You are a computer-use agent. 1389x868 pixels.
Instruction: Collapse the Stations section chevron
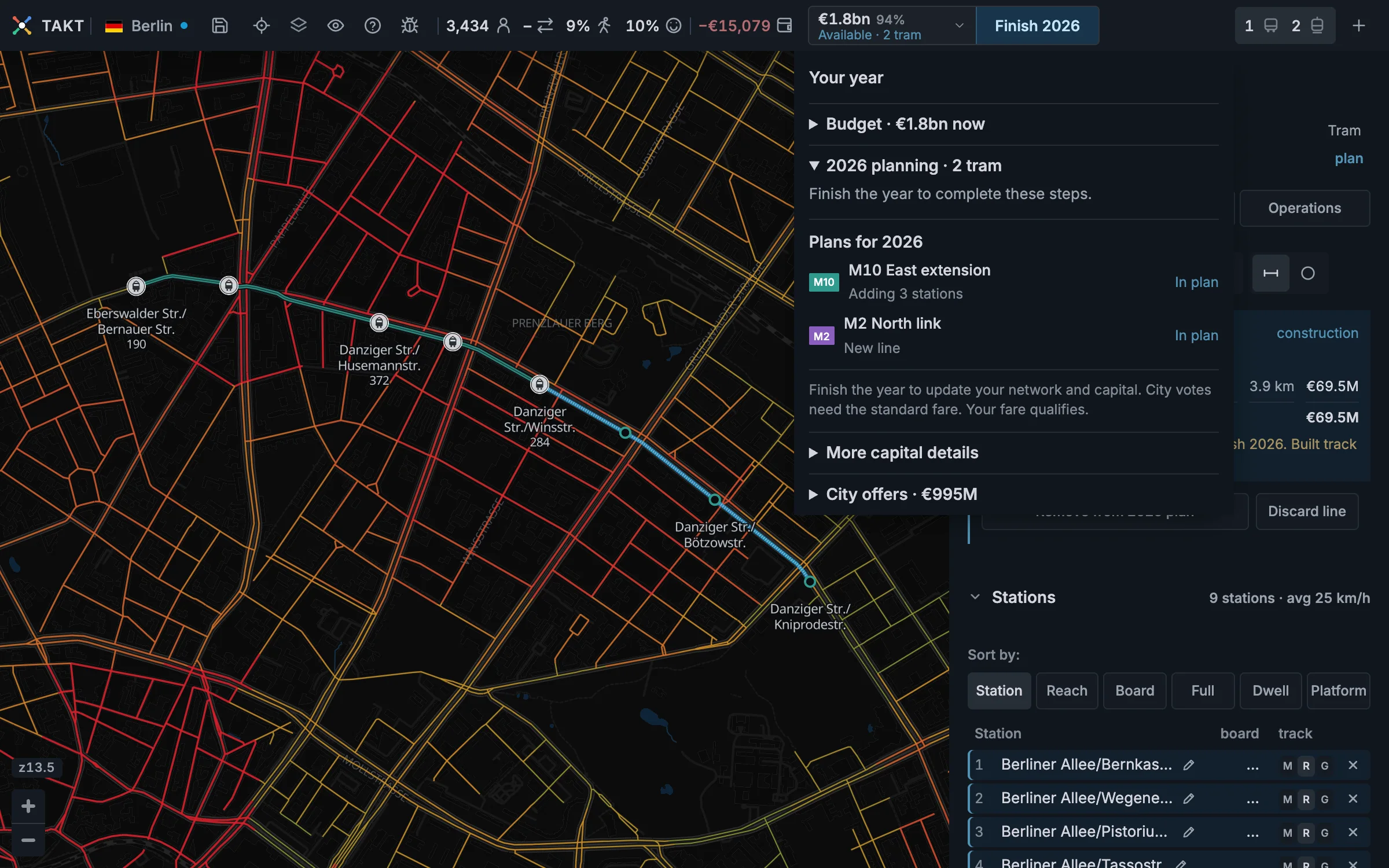975,597
